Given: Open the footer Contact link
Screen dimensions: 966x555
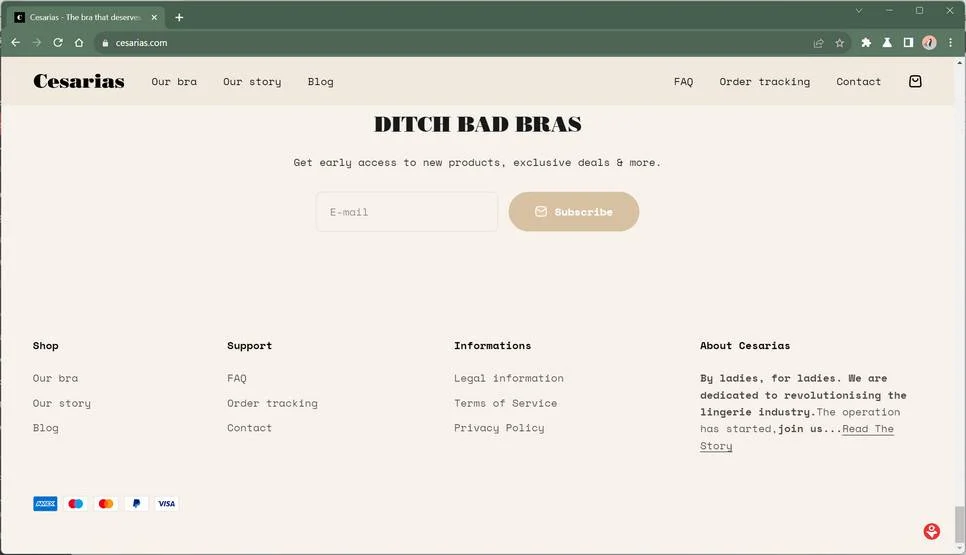Looking at the screenshot, I should tap(250, 428).
